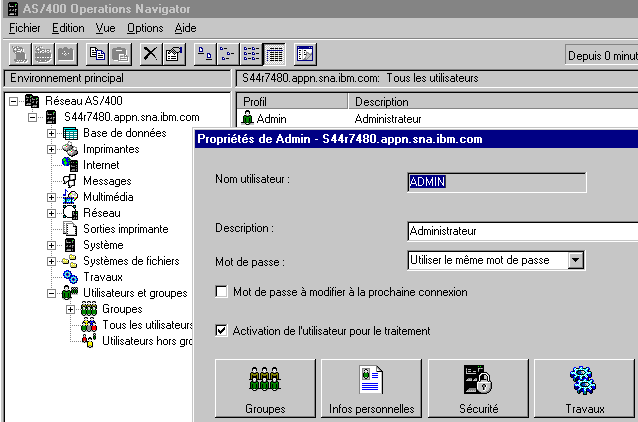Click the Copy toolbar icon
638x422 pixels.
click(x=97, y=54)
